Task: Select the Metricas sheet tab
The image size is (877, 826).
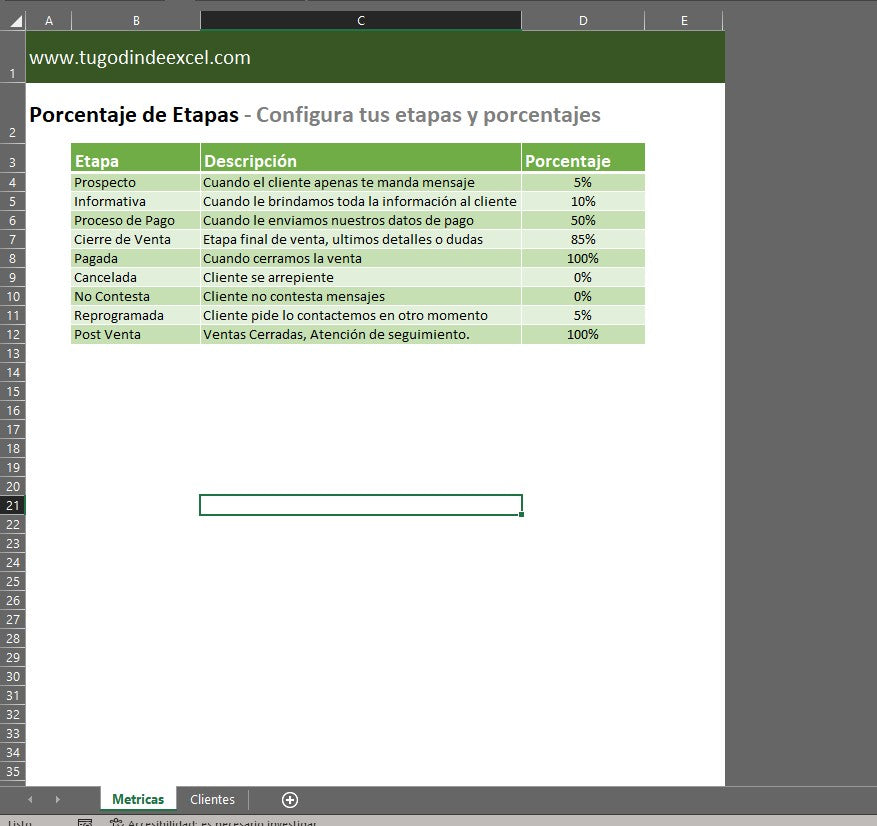Action: (x=138, y=800)
